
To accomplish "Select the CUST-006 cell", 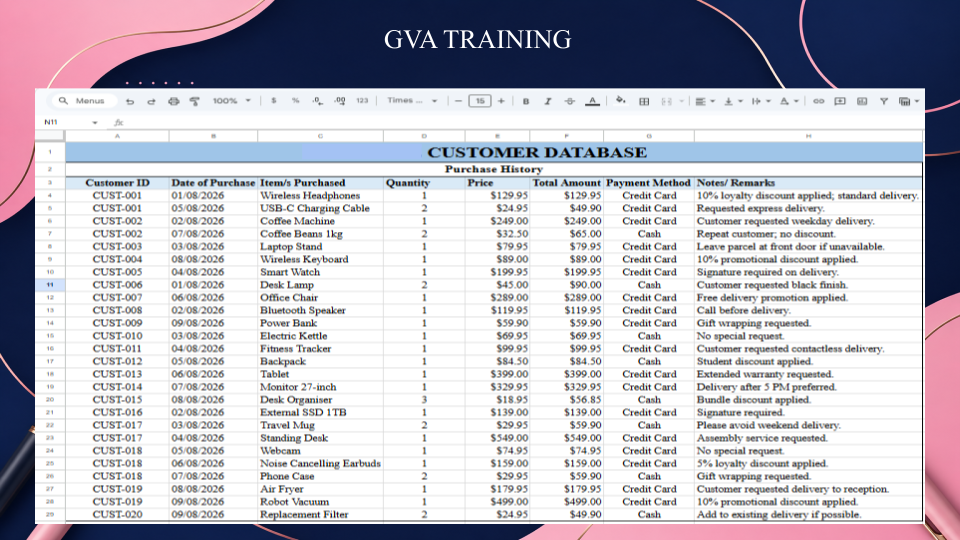I will (117, 285).
